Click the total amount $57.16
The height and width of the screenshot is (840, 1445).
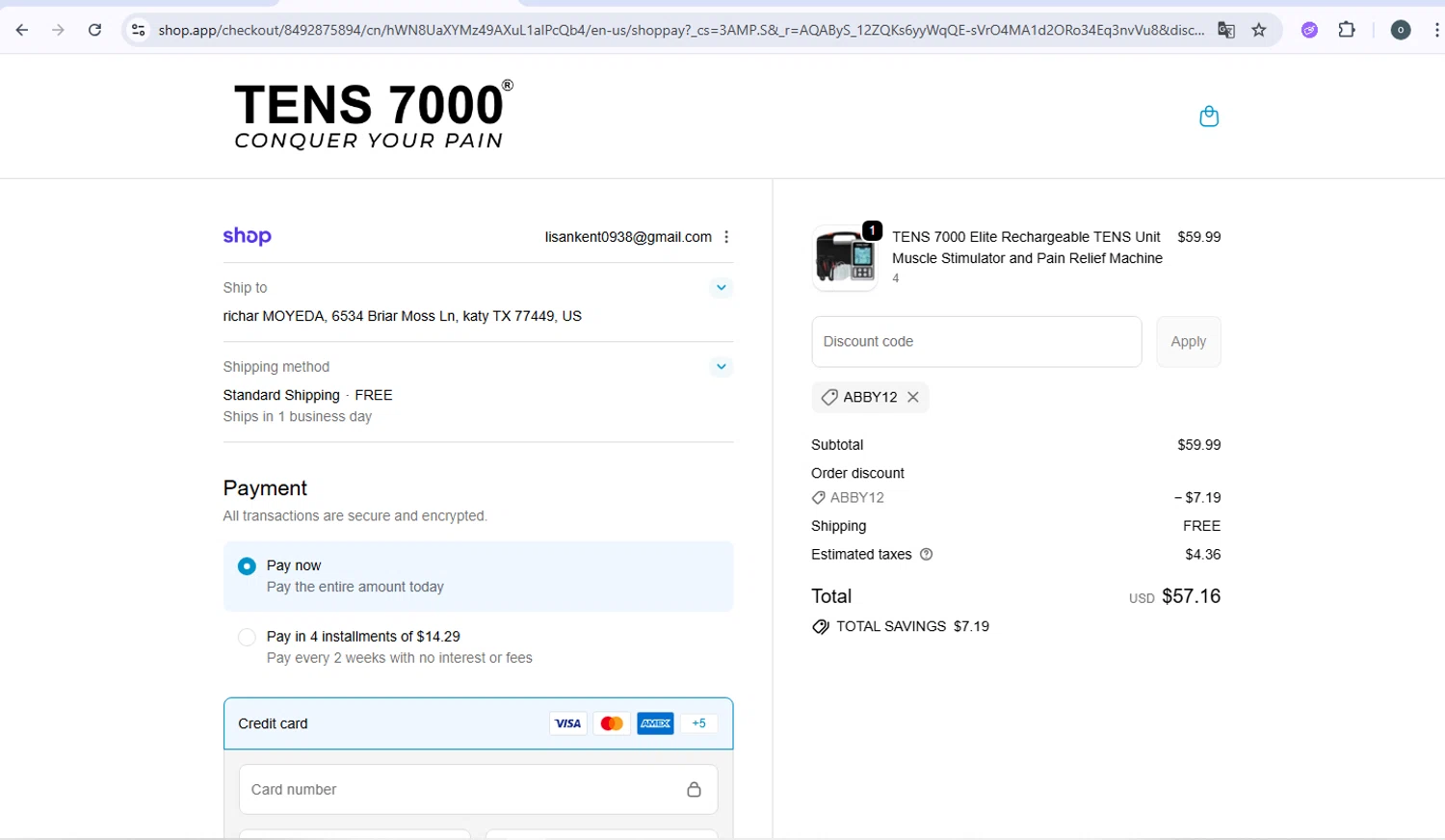1192,596
